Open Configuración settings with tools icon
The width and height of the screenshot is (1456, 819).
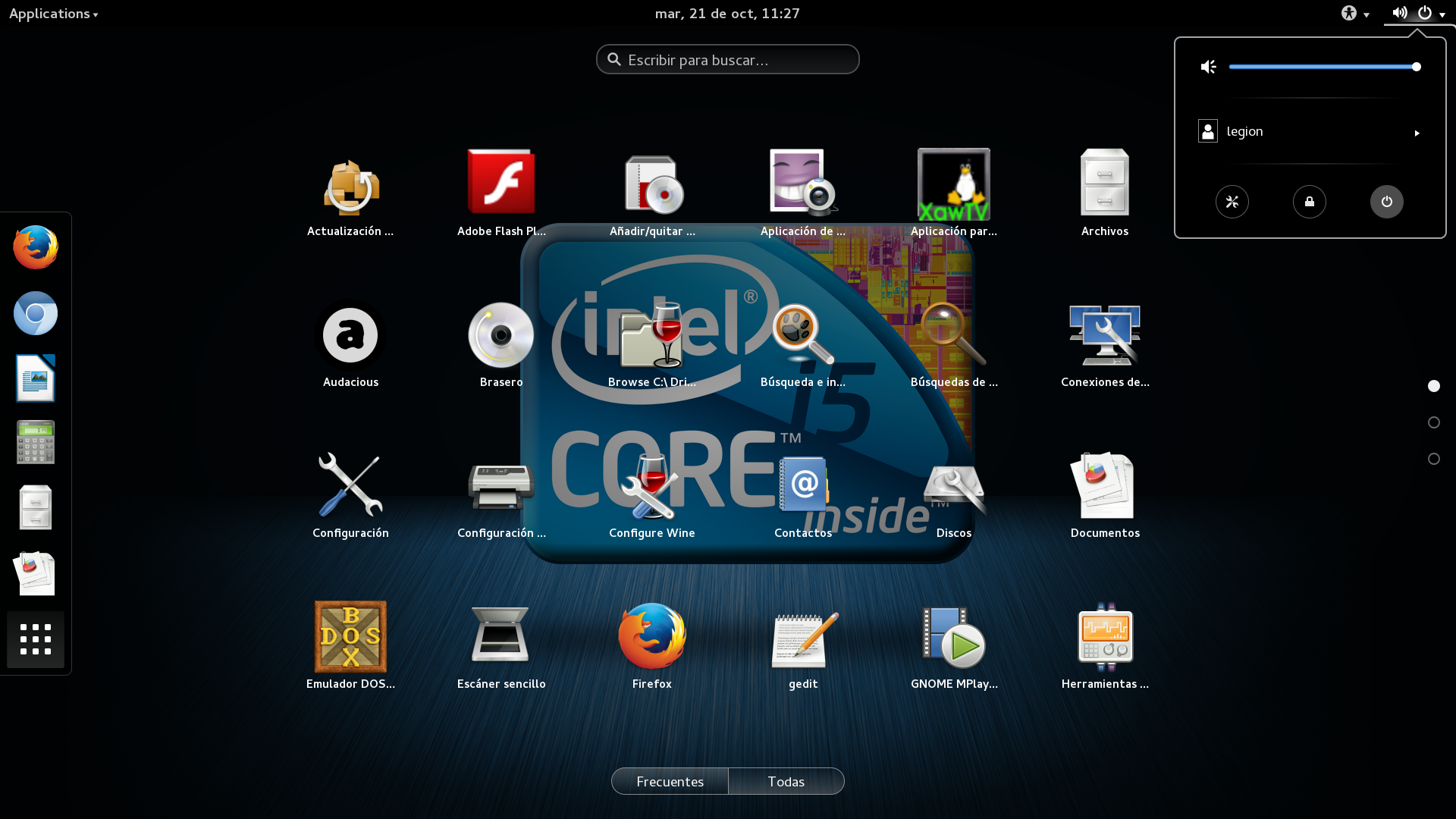click(350, 496)
